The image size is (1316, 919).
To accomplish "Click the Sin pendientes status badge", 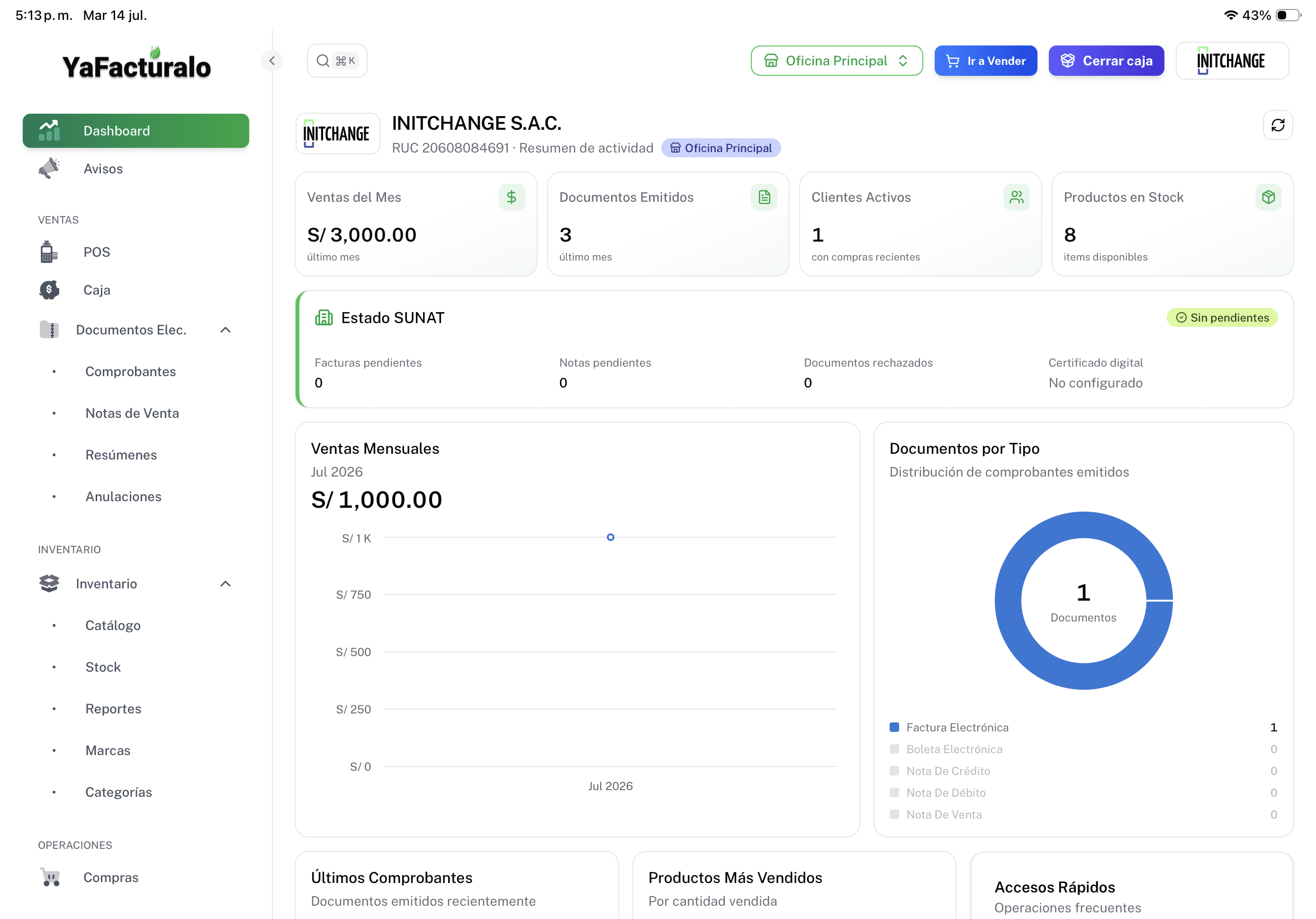I will (1221, 317).
